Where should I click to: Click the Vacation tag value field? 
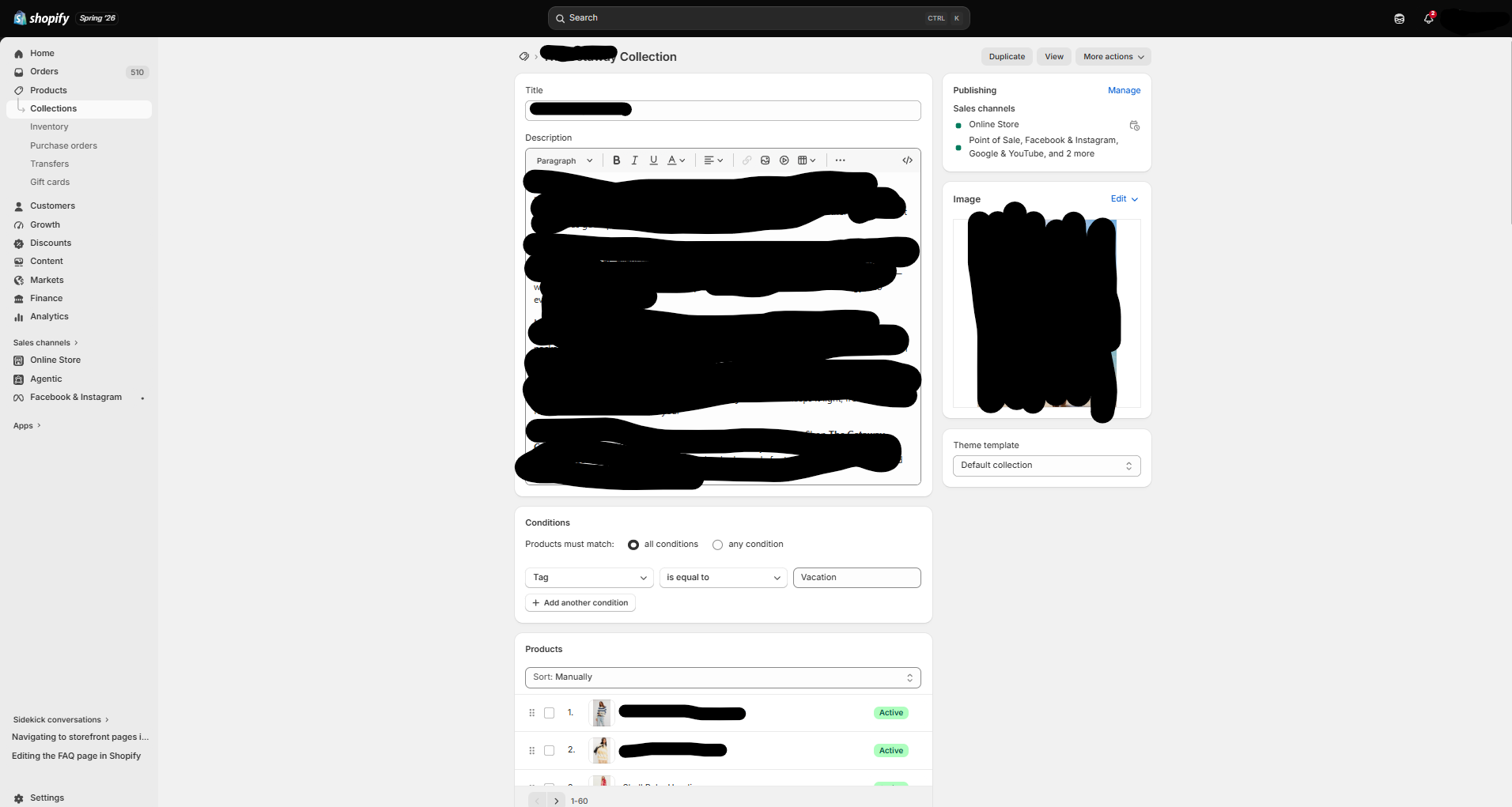(x=857, y=578)
